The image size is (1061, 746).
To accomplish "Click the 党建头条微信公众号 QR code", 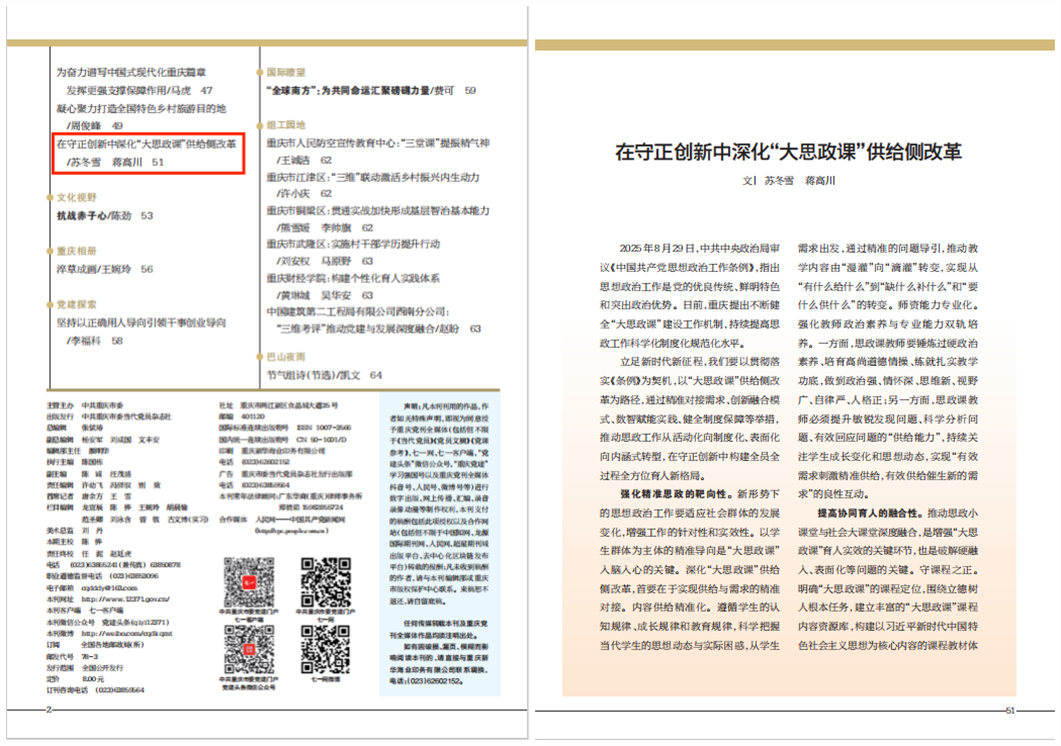I will coord(248,650).
